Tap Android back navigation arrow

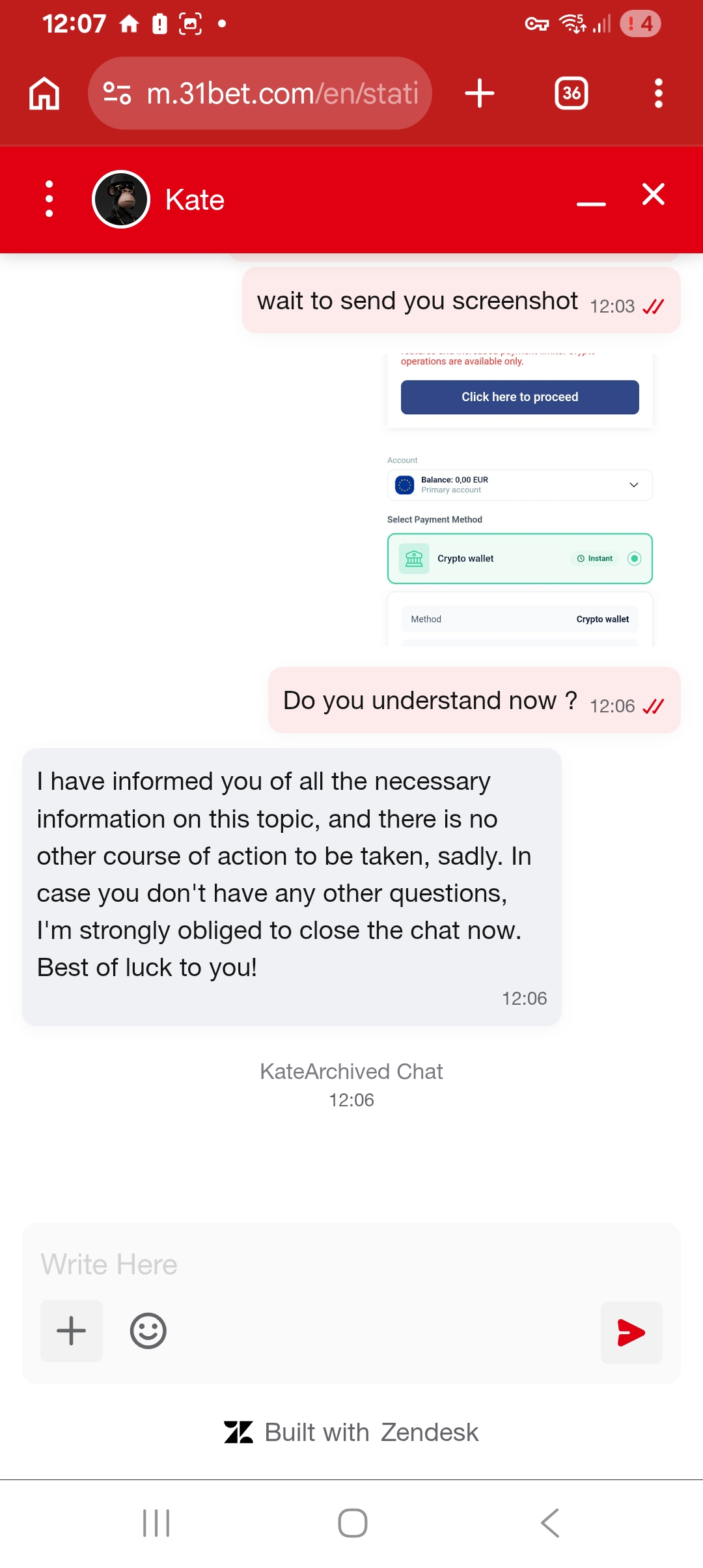click(x=550, y=1523)
